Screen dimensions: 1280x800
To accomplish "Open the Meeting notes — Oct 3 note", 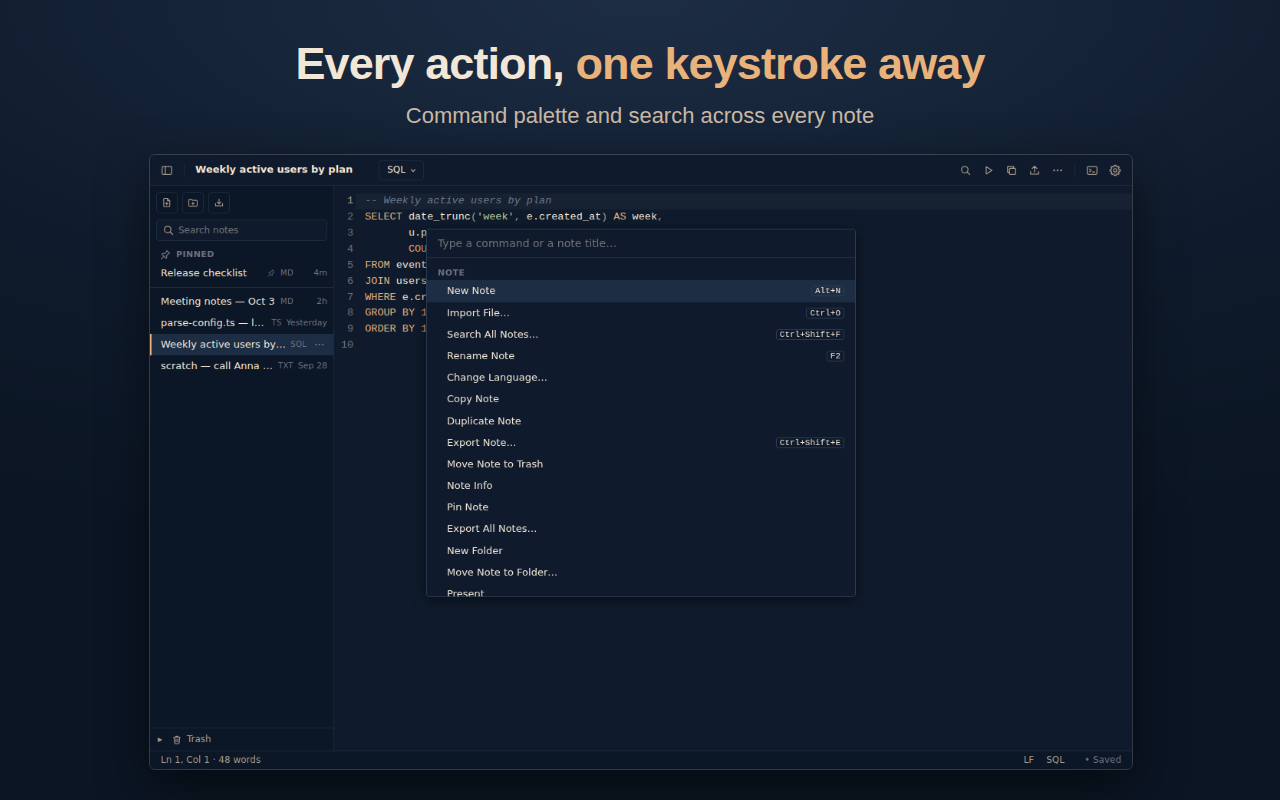I will point(242,301).
